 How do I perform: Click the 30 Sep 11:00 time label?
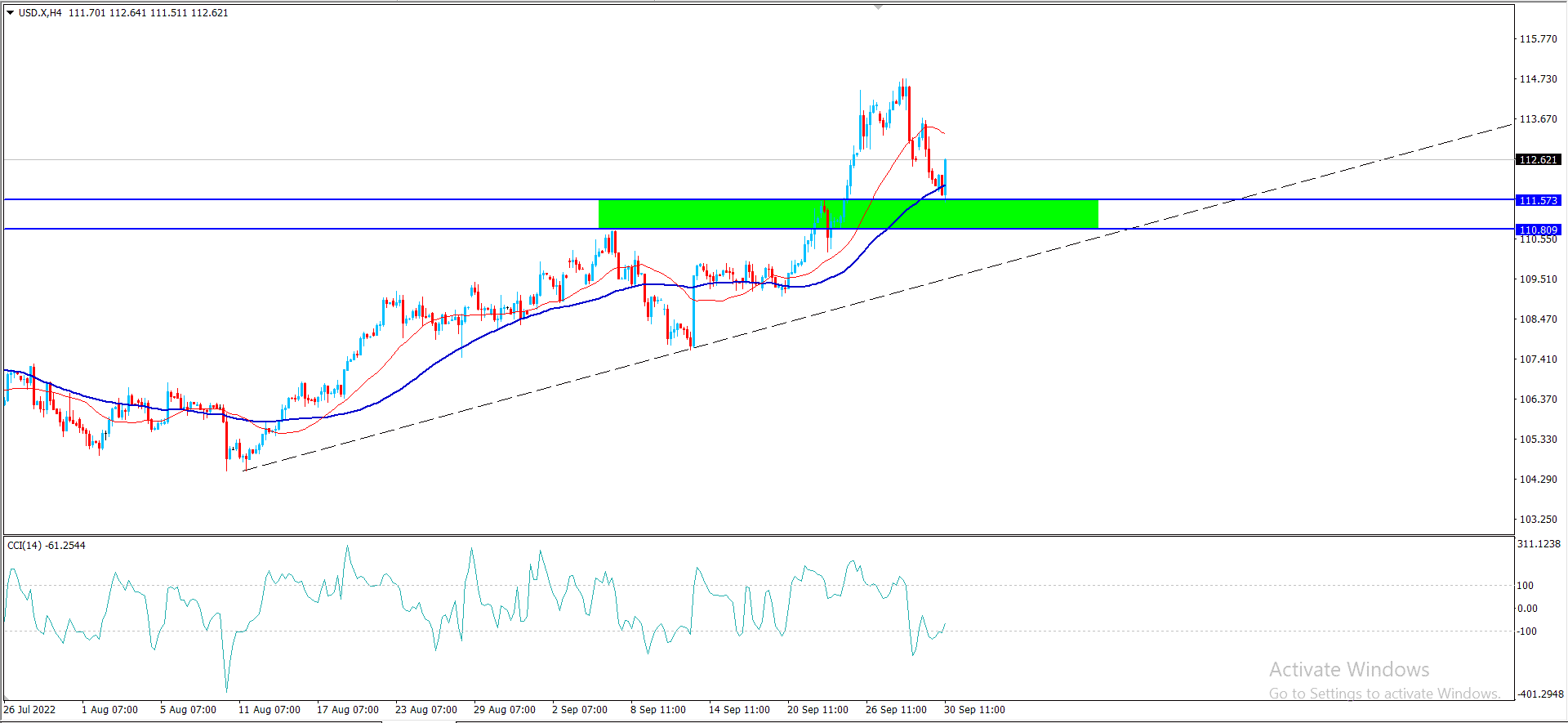974,709
